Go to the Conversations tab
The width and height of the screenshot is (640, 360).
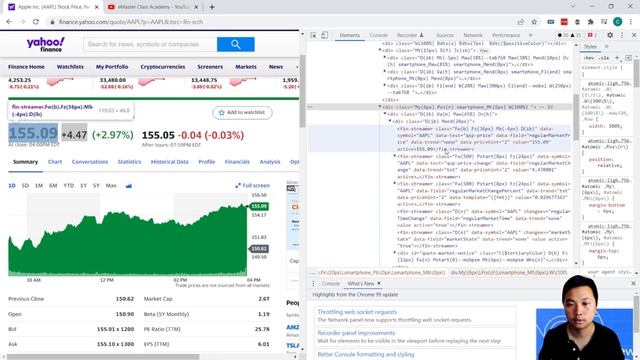tap(90, 162)
